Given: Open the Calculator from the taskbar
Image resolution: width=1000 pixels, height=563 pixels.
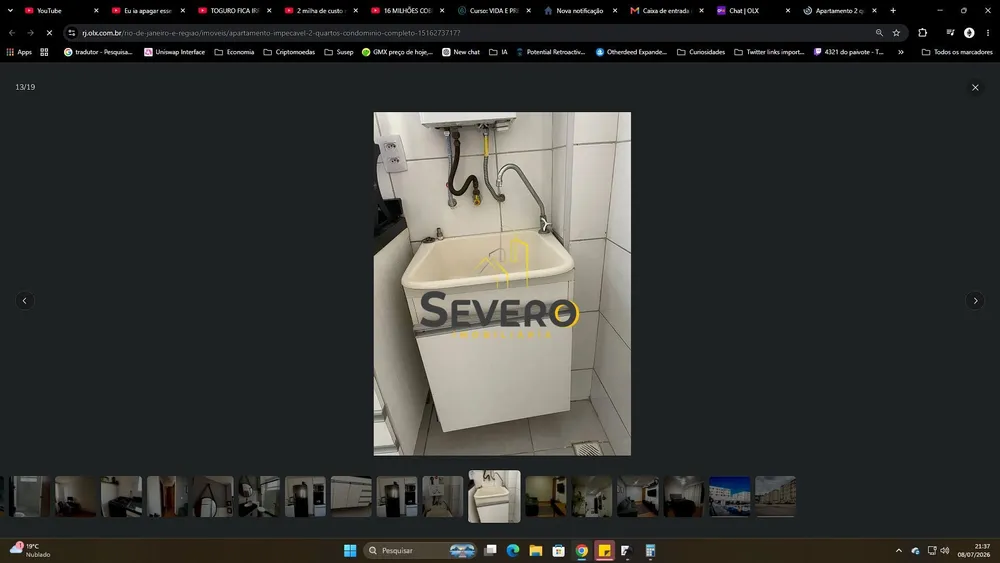Looking at the screenshot, I should 650,550.
